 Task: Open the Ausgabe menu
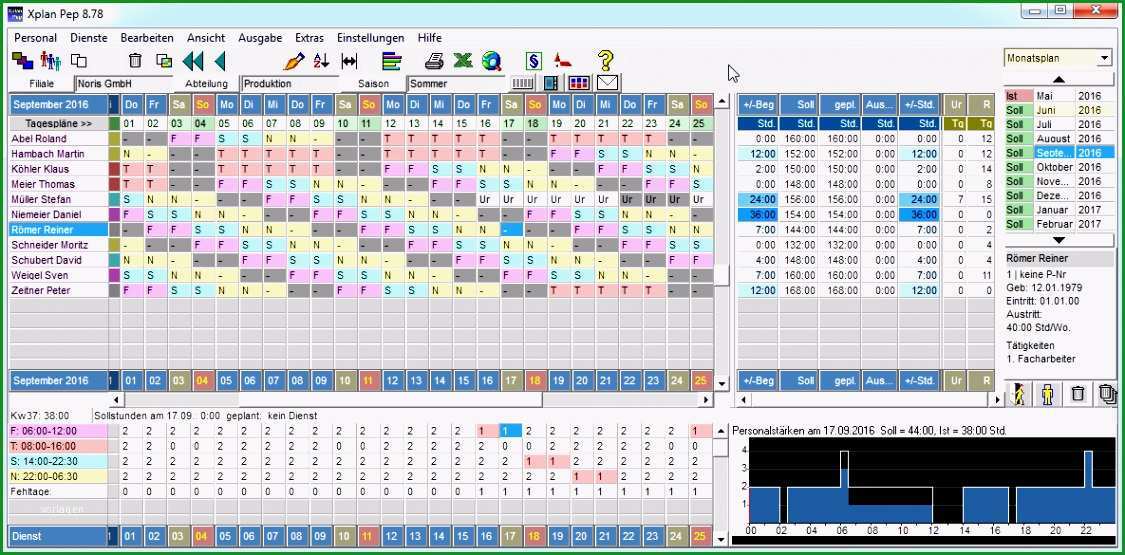[x=260, y=38]
